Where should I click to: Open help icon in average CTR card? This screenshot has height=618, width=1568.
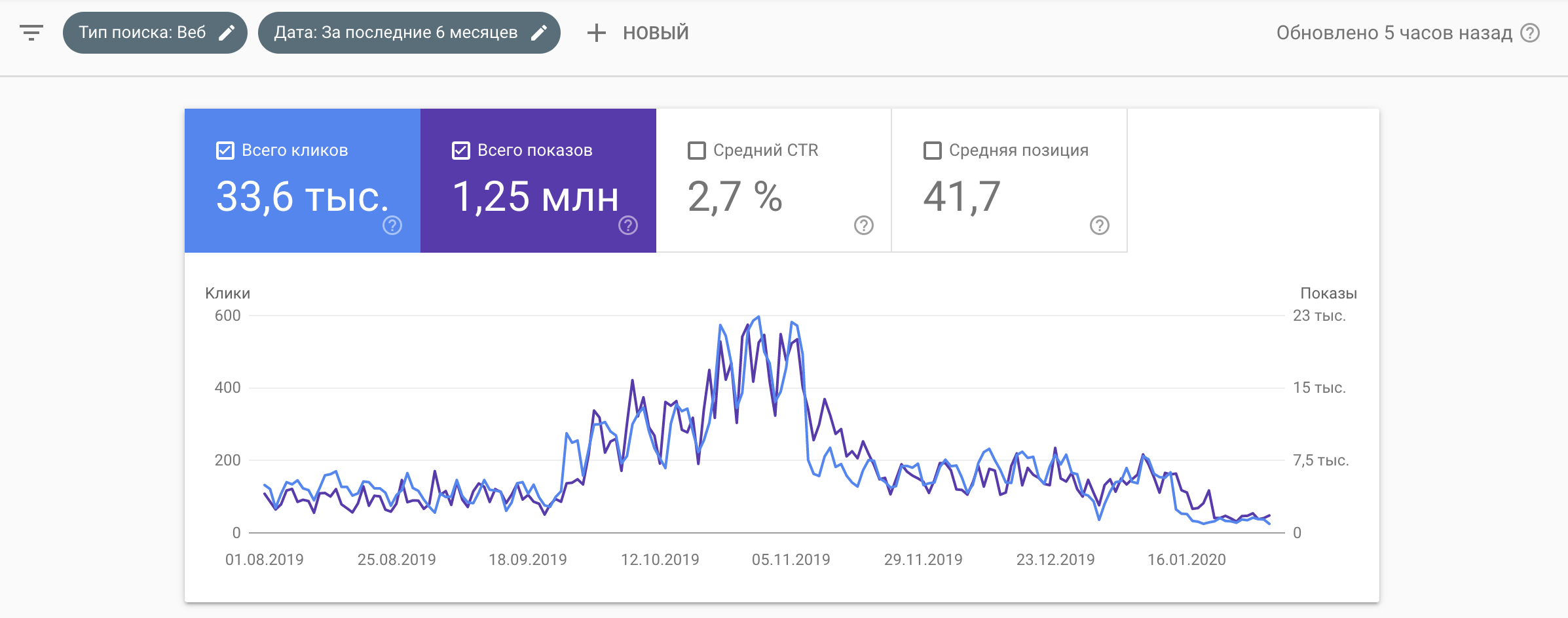pos(864,225)
